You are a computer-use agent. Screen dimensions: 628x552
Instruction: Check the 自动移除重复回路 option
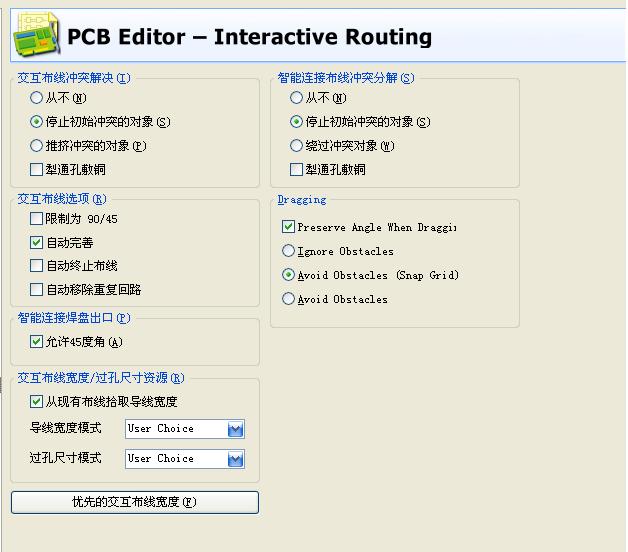[37, 290]
